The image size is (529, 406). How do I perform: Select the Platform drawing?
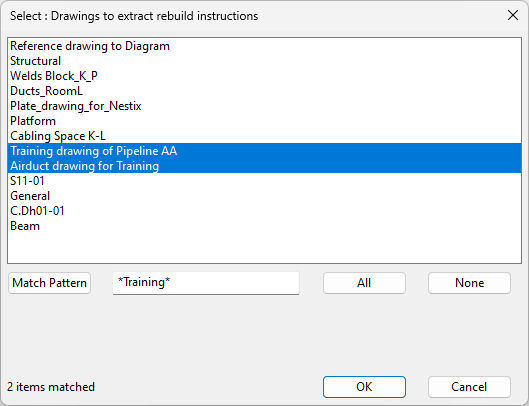coord(264,121)
